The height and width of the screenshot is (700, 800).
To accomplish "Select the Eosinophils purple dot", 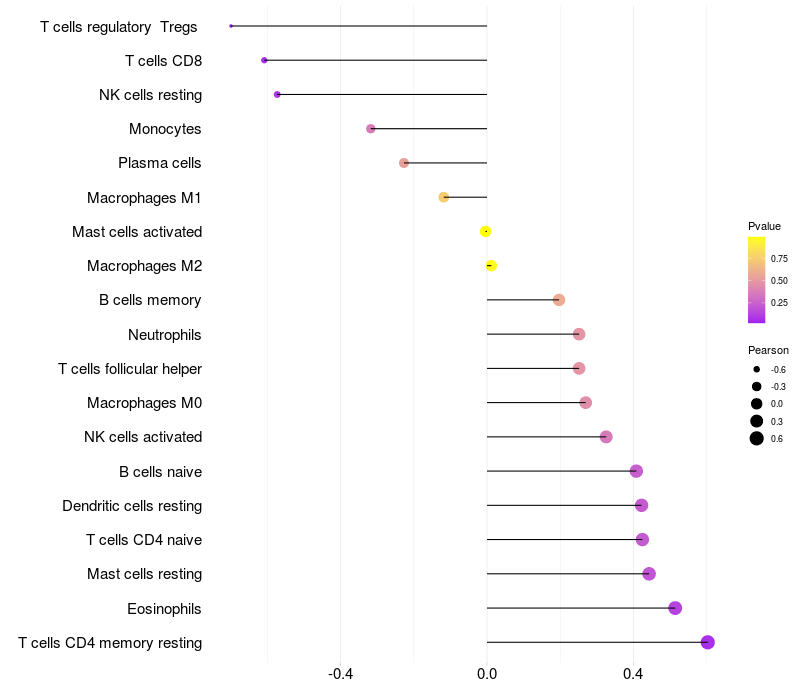I will [675, 608].
